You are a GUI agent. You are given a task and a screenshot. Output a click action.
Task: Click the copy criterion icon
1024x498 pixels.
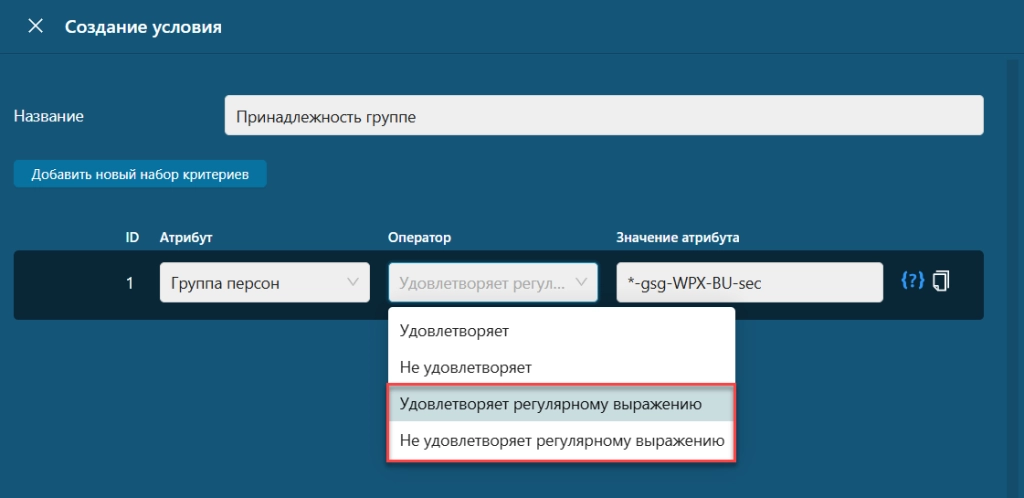940,282
